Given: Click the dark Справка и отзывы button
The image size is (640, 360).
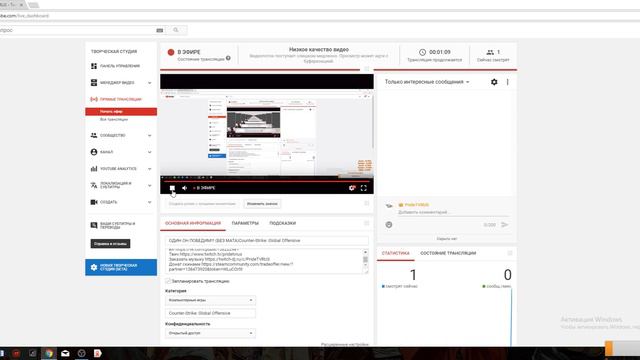Looking at the screenshot, I should [x=110, y=244].
